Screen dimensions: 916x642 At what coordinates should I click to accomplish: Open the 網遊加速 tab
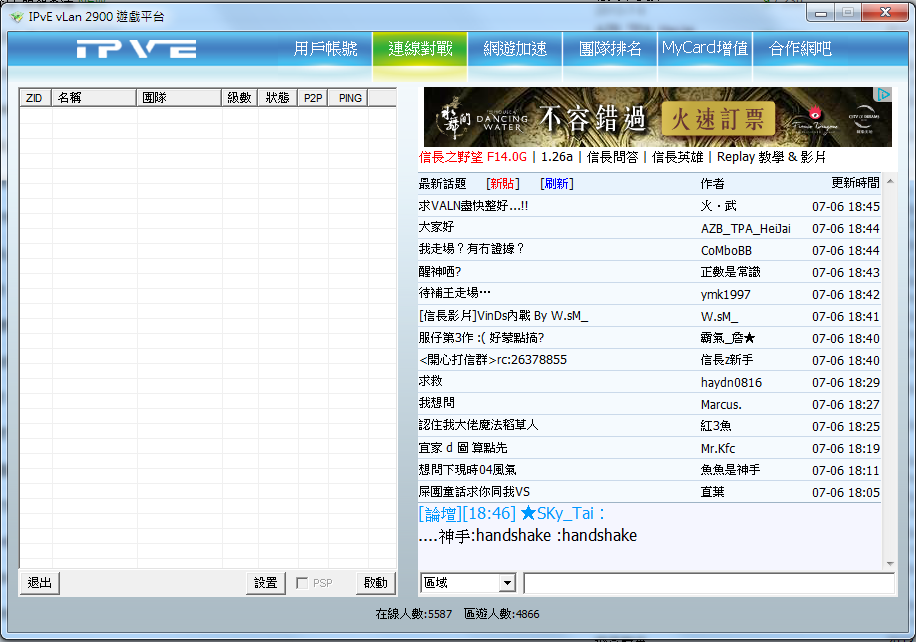[x=514, y=49]
